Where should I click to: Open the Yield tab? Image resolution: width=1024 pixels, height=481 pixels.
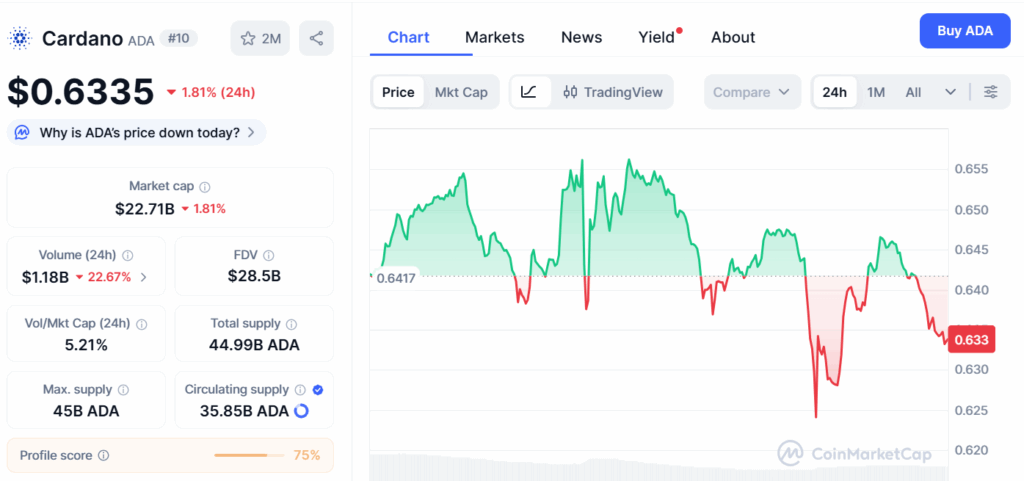pos(656,37)
